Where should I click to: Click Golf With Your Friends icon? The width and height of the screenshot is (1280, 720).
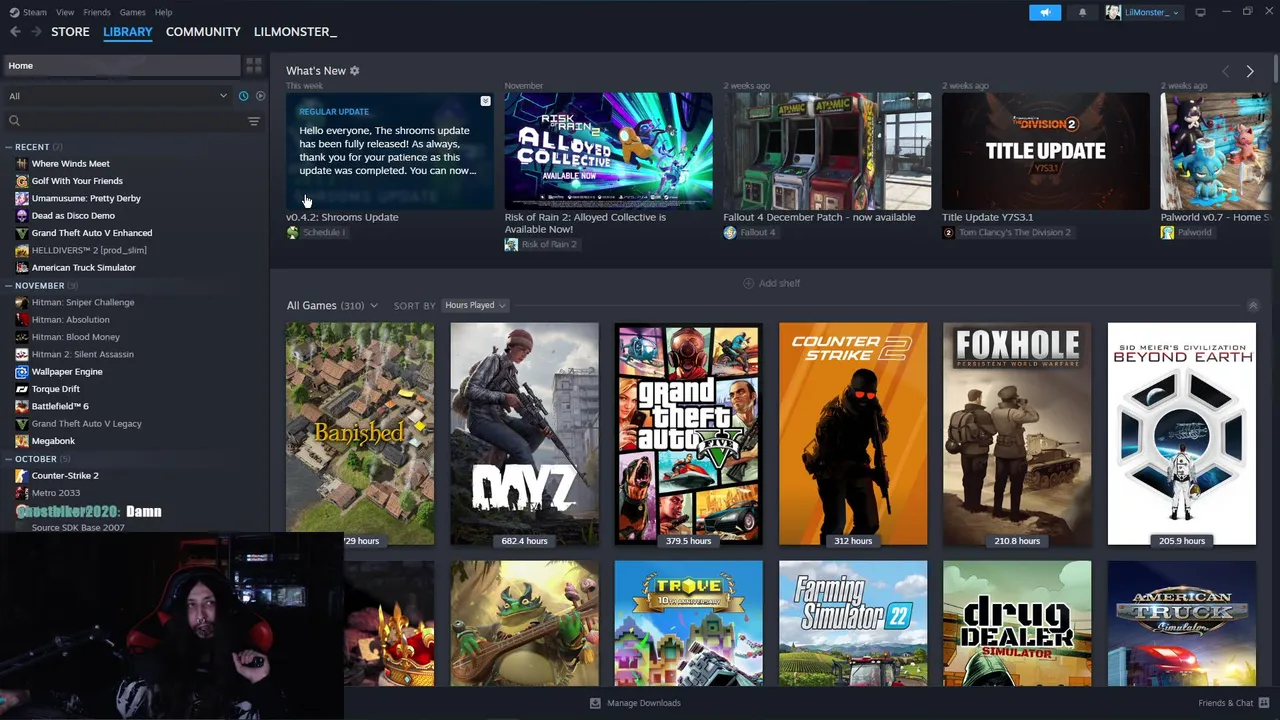[x=22, y=181]
